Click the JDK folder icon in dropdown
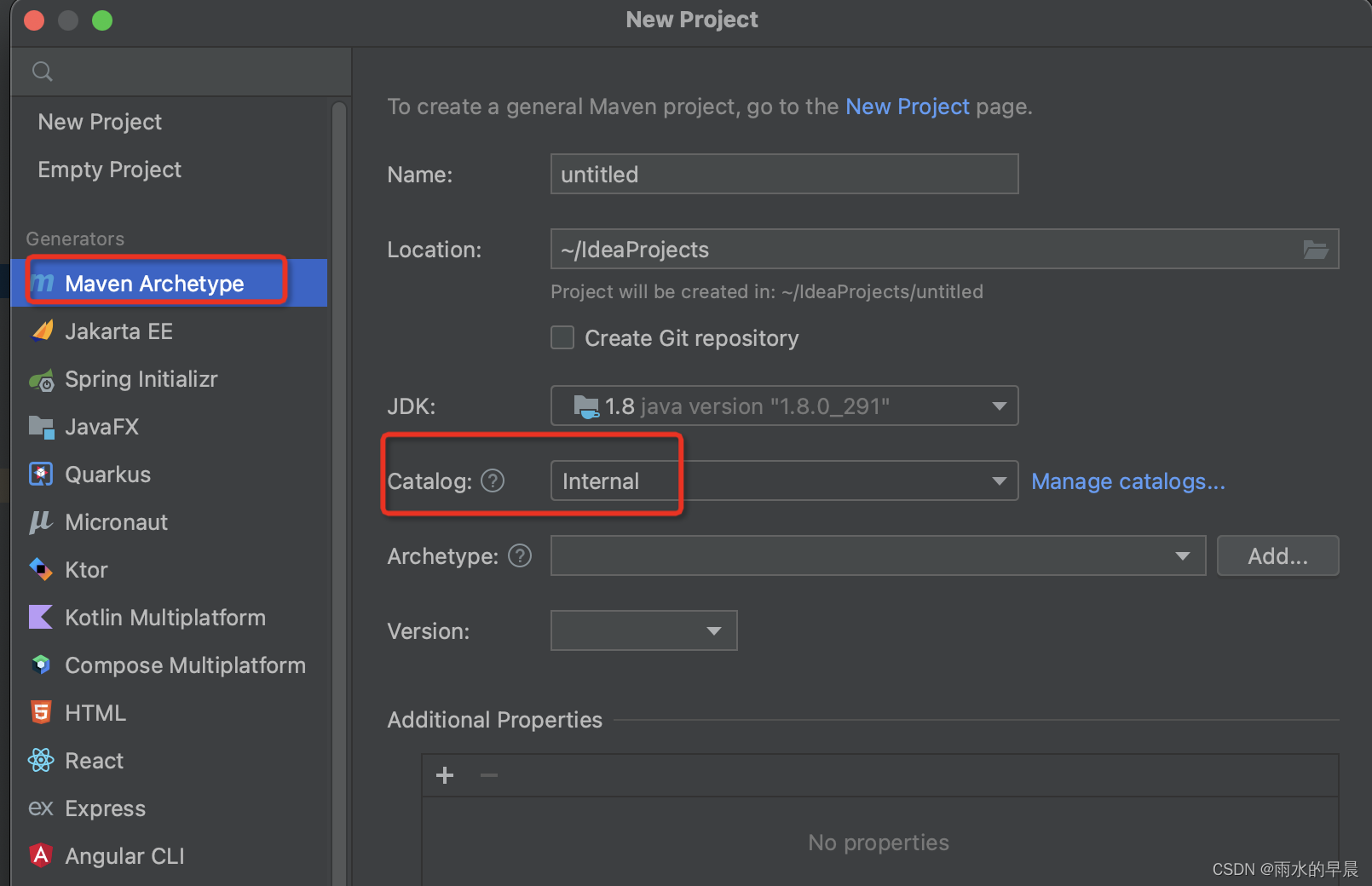This screenshot has height=886, width=1372. click(586, 406)
